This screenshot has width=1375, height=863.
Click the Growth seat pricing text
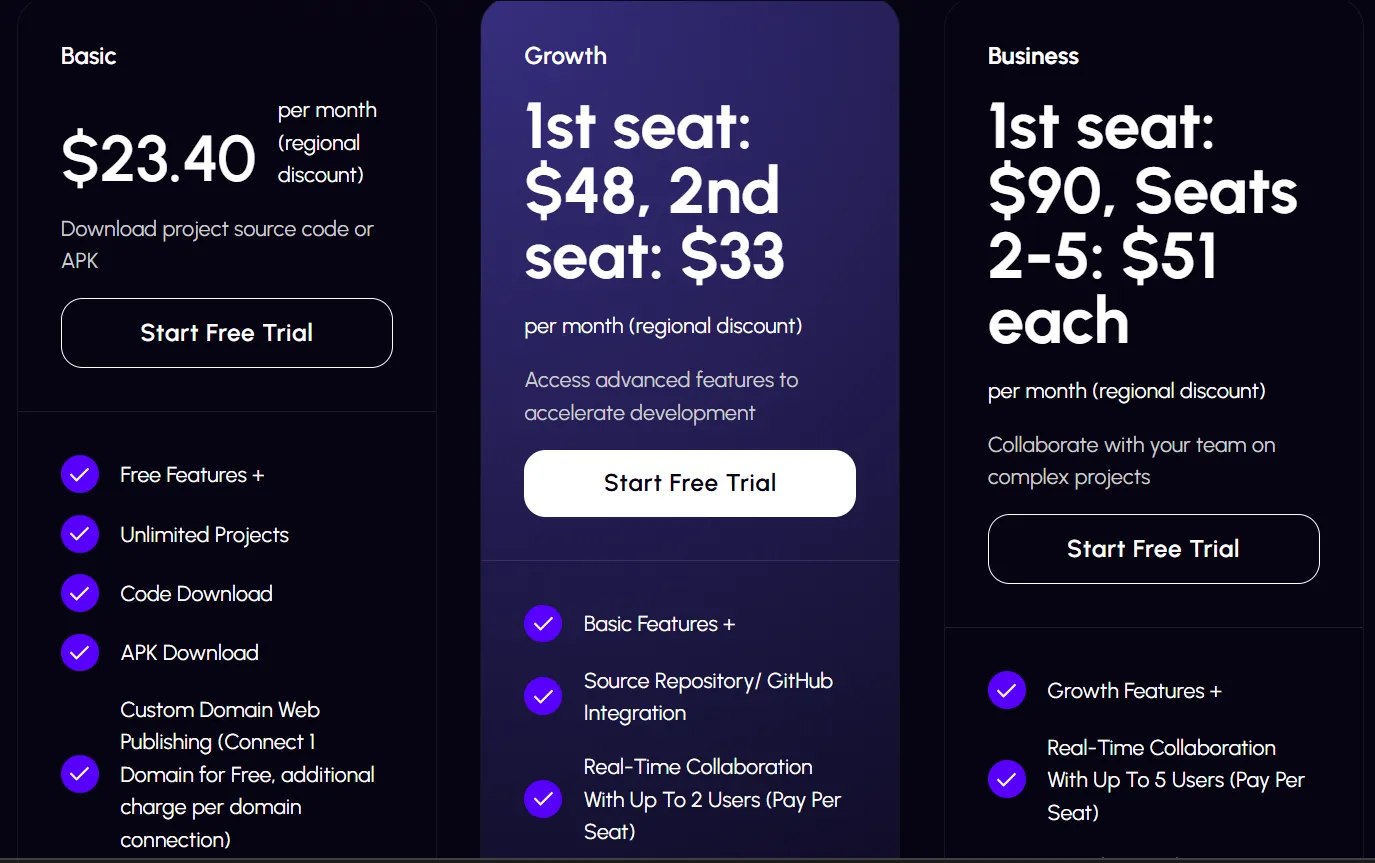(x=654, y=192)
